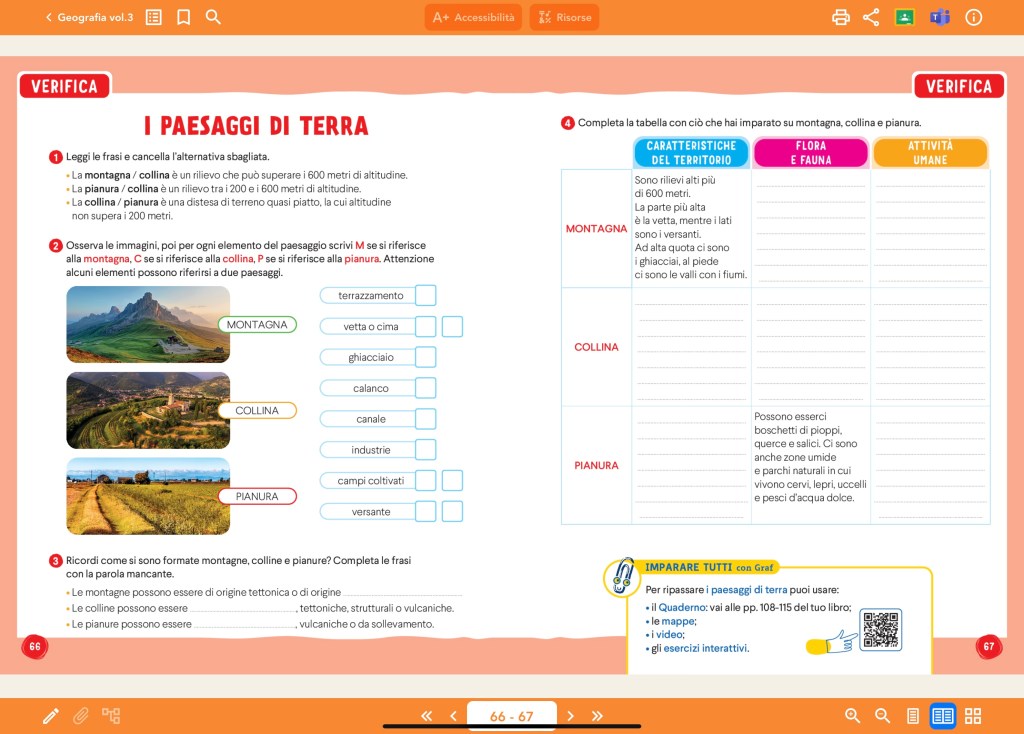The height and width of the screenshot is (734, 1024).
Task: Click the page number field 66 - 67
Action: pos(511,716)
